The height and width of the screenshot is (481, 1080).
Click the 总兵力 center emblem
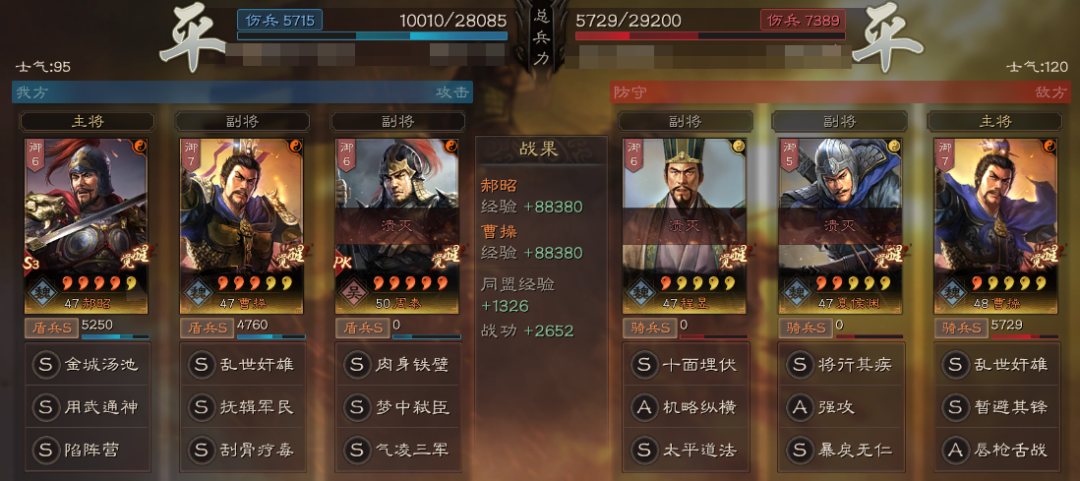coord(541,38)
